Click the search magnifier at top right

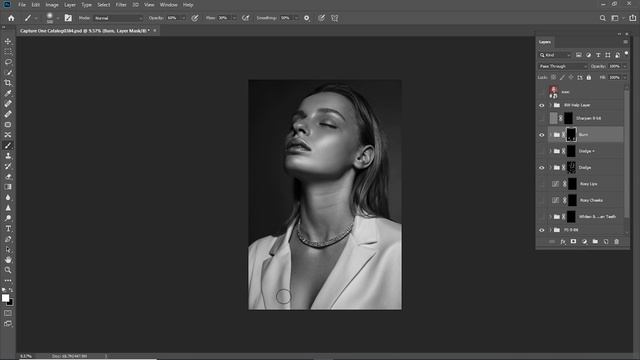(602, 18)
